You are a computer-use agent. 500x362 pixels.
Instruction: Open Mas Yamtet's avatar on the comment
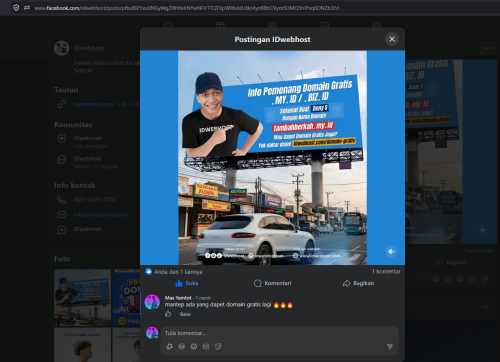[x=152, y=302]
